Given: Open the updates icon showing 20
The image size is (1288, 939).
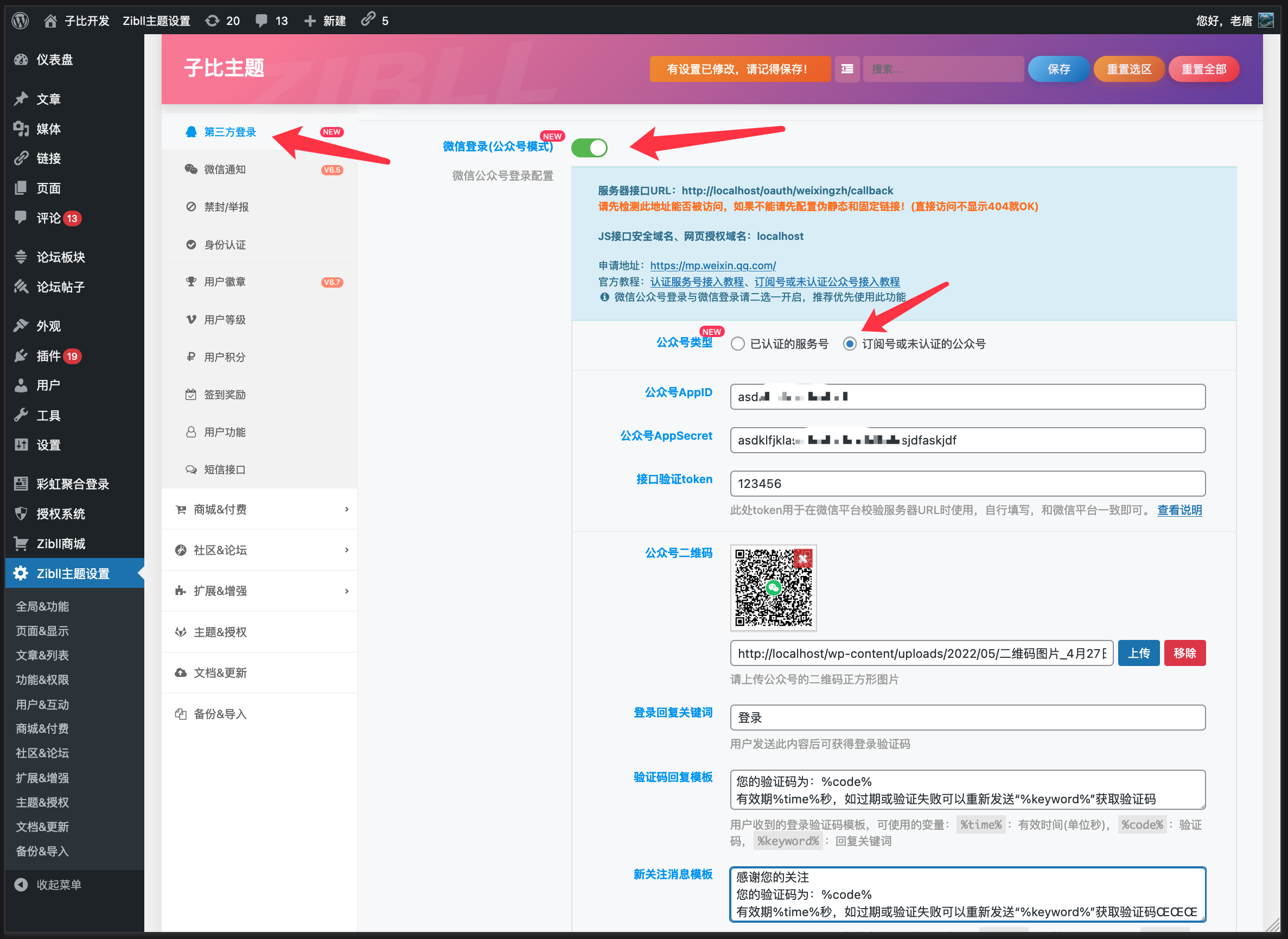Looking at the screenshot, I should [221, 21].
